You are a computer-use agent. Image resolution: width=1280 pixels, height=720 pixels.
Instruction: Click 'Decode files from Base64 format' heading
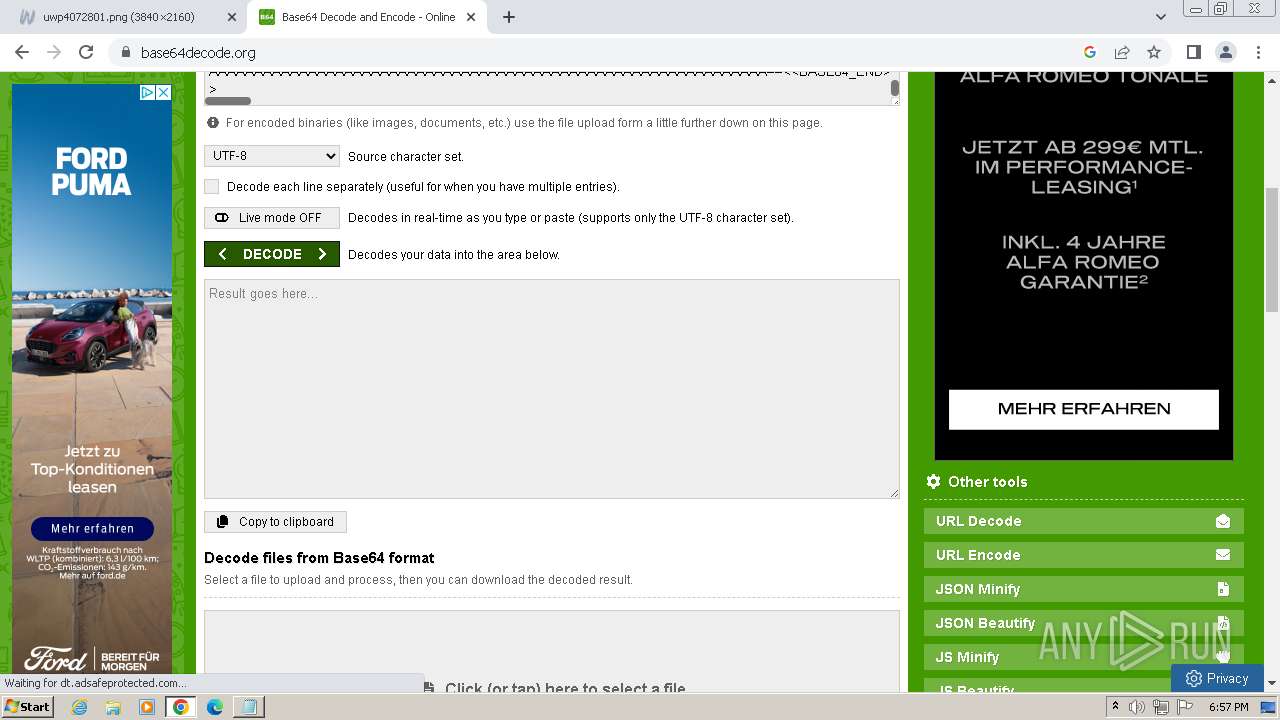pyautogui.click(x=319, y=558)
